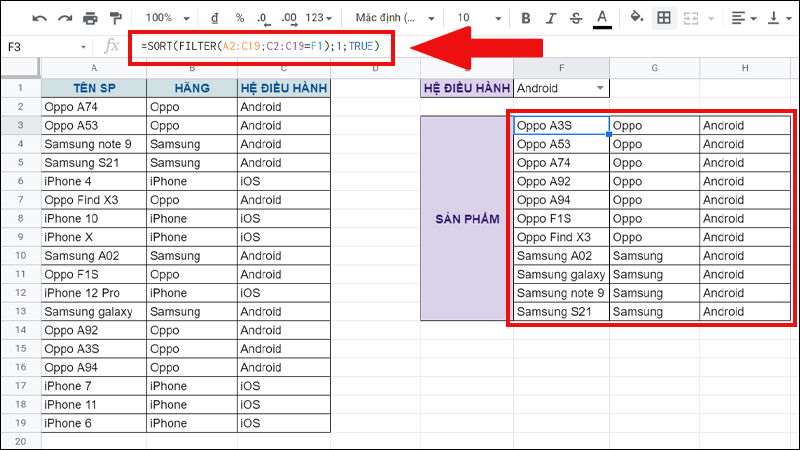The image size is (800, 450).
Task: Open the text color picker
Action: 602,18
